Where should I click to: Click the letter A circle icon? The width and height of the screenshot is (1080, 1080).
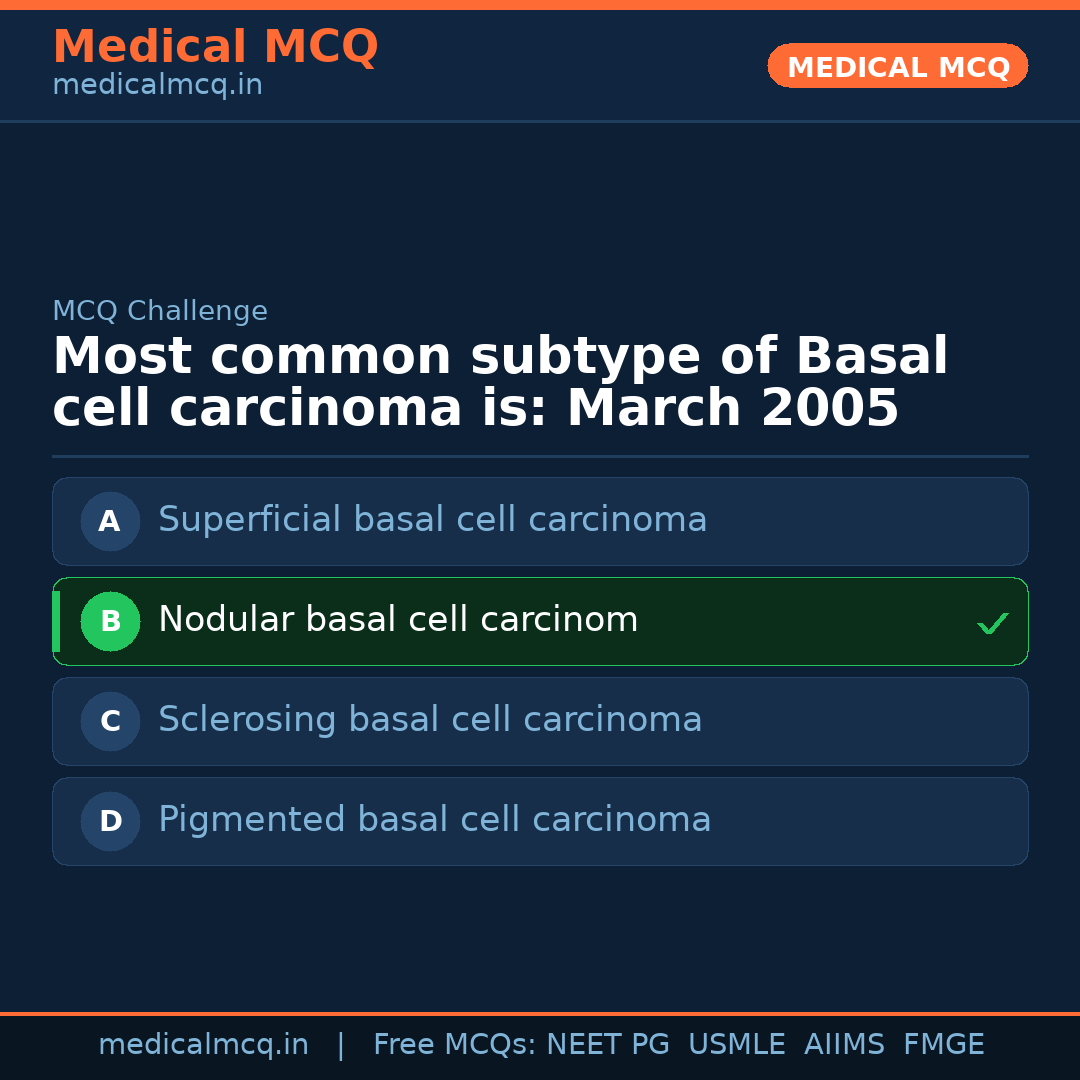click(110, 521)
